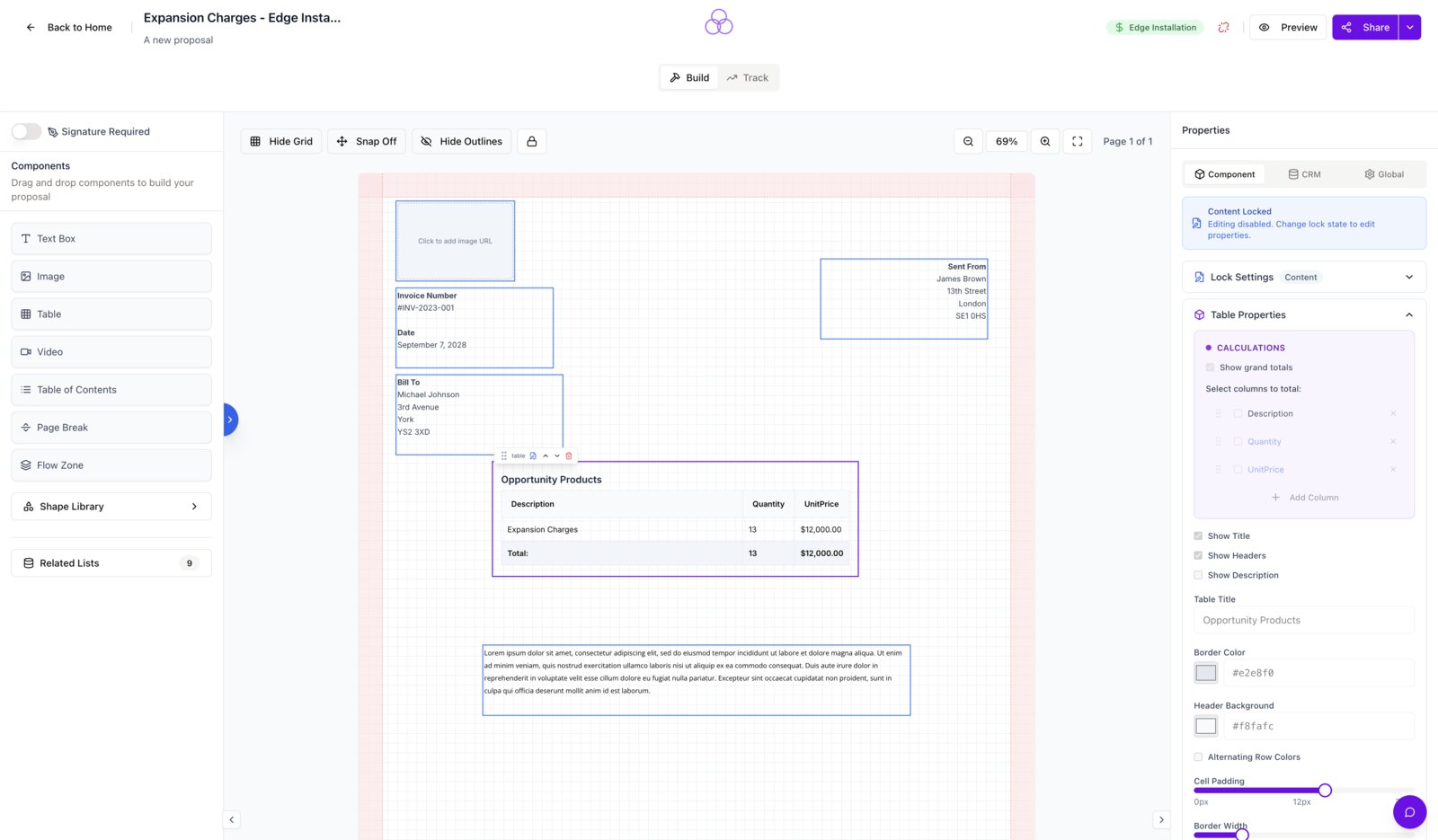The height and width of the screenshot is (840, 1438).
Task: Open the canvas lock icon button
Action: 532,141
